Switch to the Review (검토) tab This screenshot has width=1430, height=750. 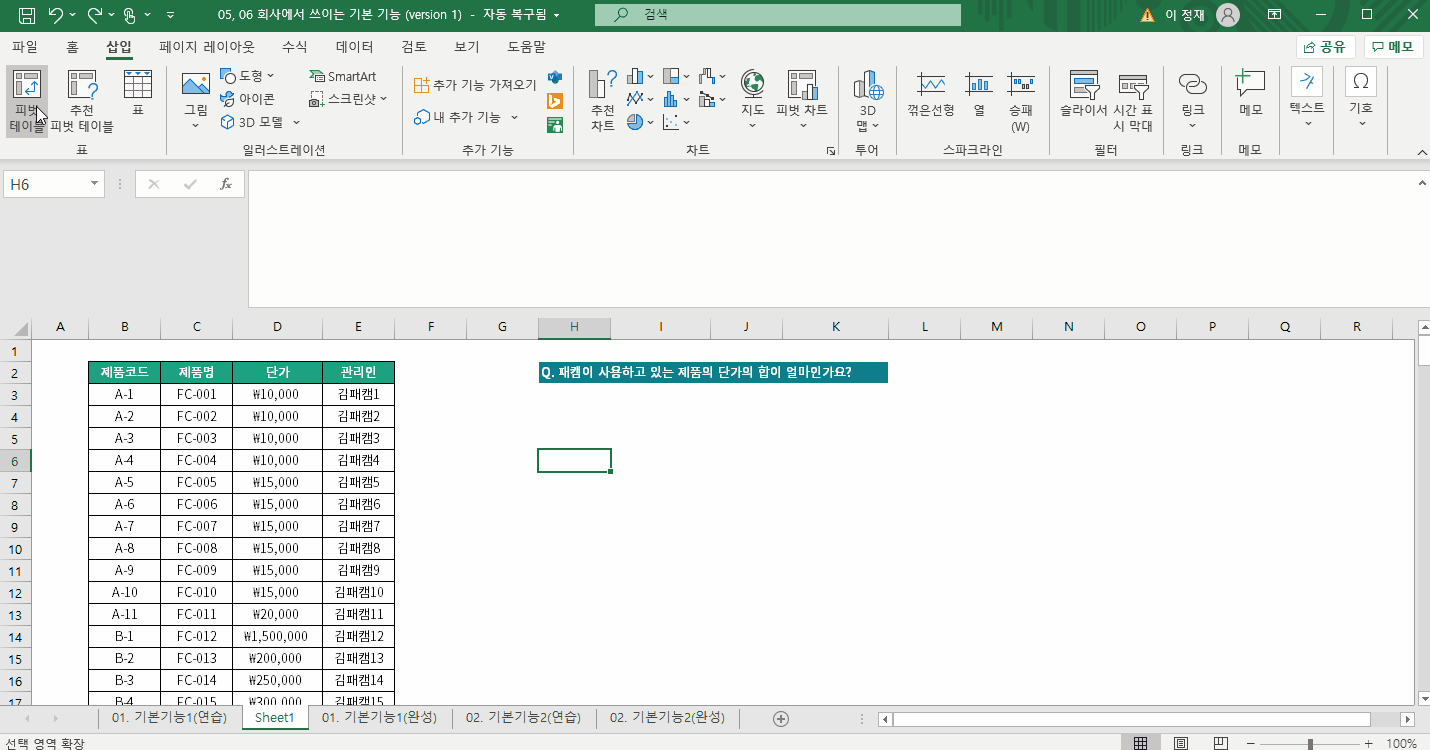coord(414,46)
